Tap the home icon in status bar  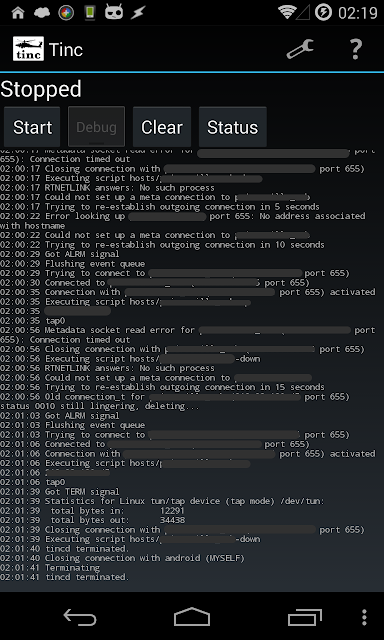(18, 13)
